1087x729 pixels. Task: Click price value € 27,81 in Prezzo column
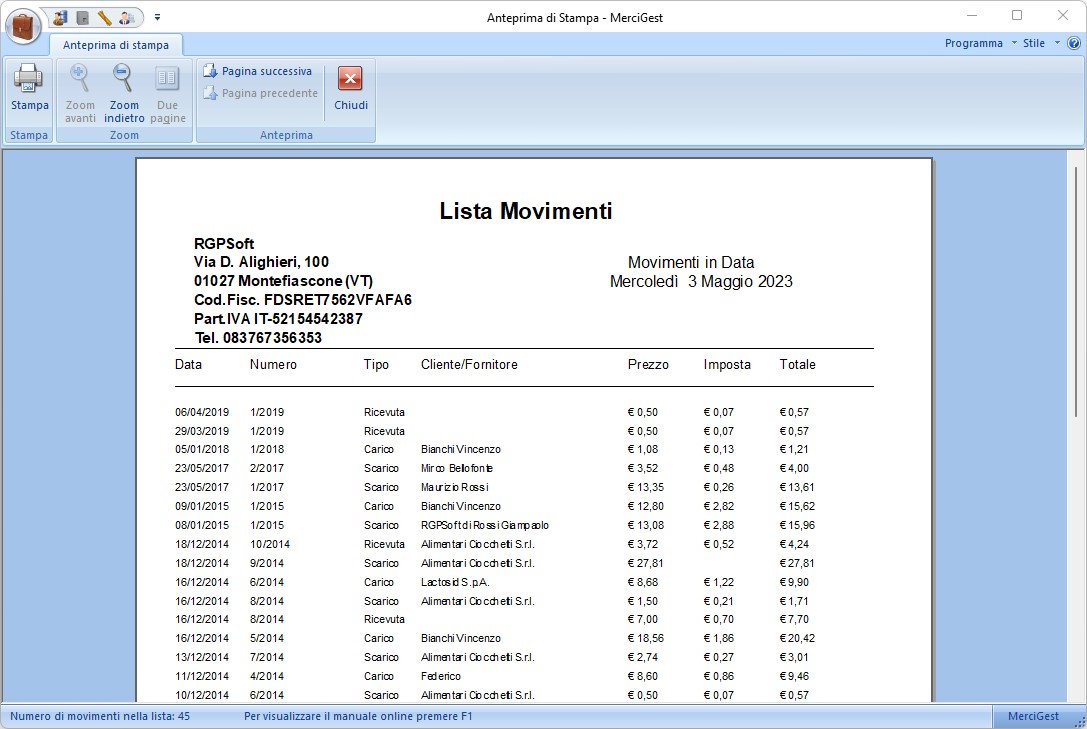(x=645, y=563)
